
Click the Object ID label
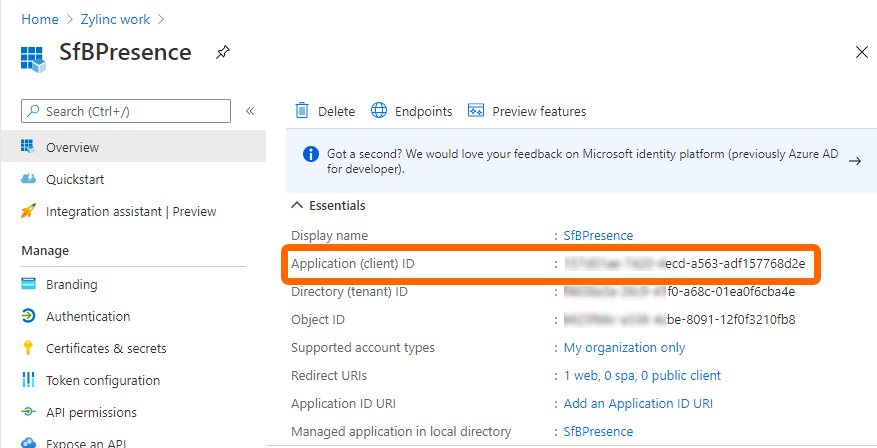318,320
